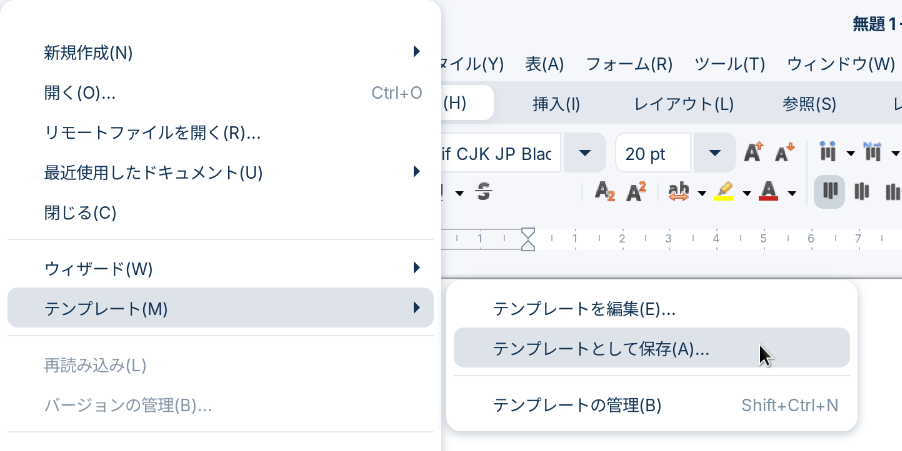
Task: Click the 20 pt font size field
Action: tap(653, 154)
